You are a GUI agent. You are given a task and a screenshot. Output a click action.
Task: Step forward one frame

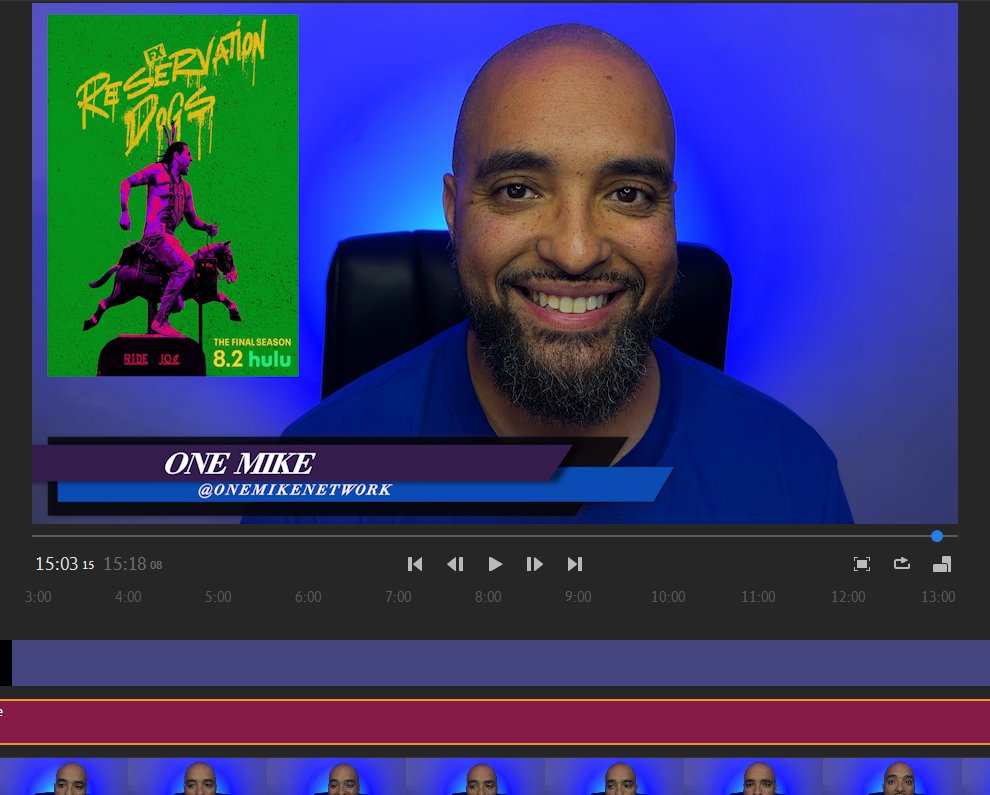click(x=535, y=564)
